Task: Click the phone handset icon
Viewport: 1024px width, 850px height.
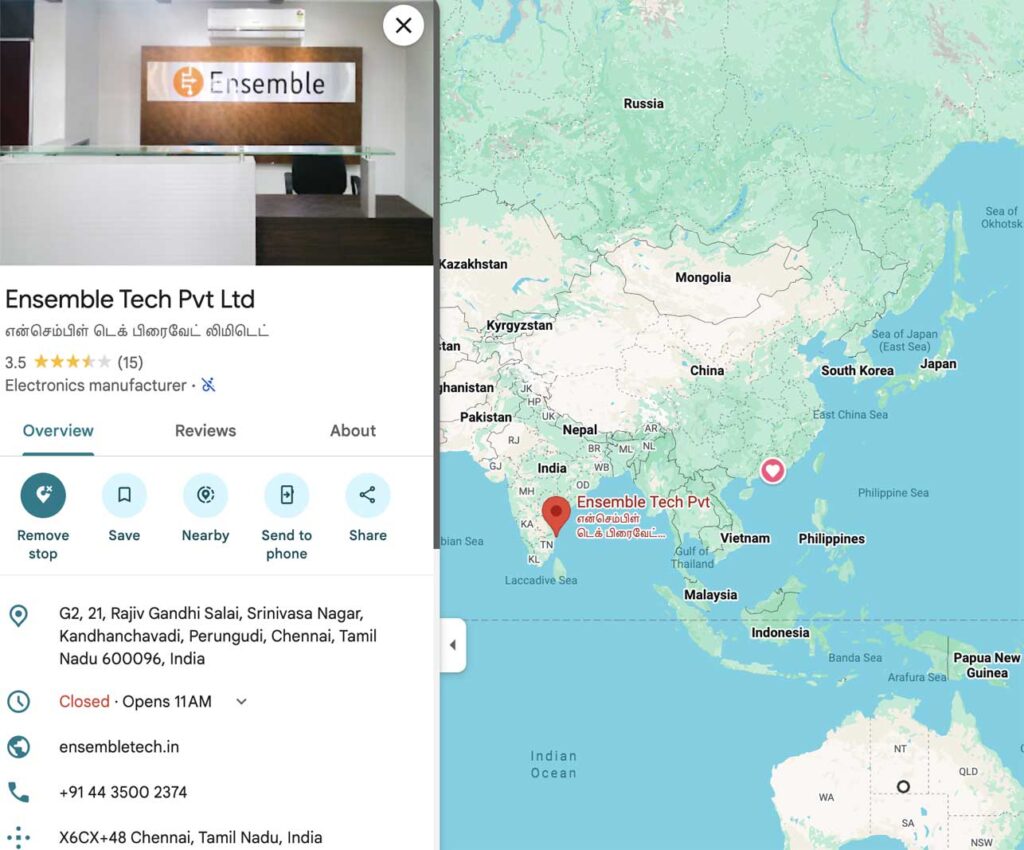Action: tap(18, 792)
